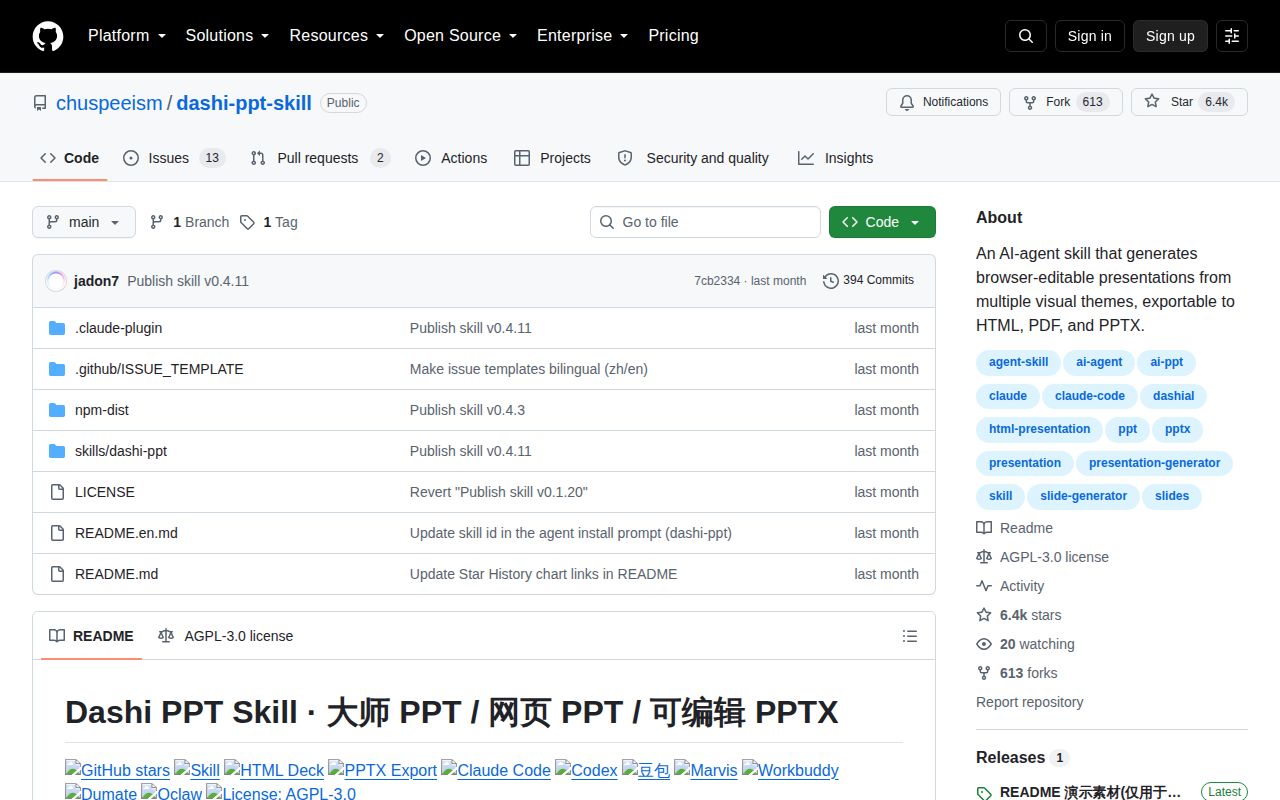
Task: Open the dashi-ppt-skill repository name link
Action: (244, 103)
